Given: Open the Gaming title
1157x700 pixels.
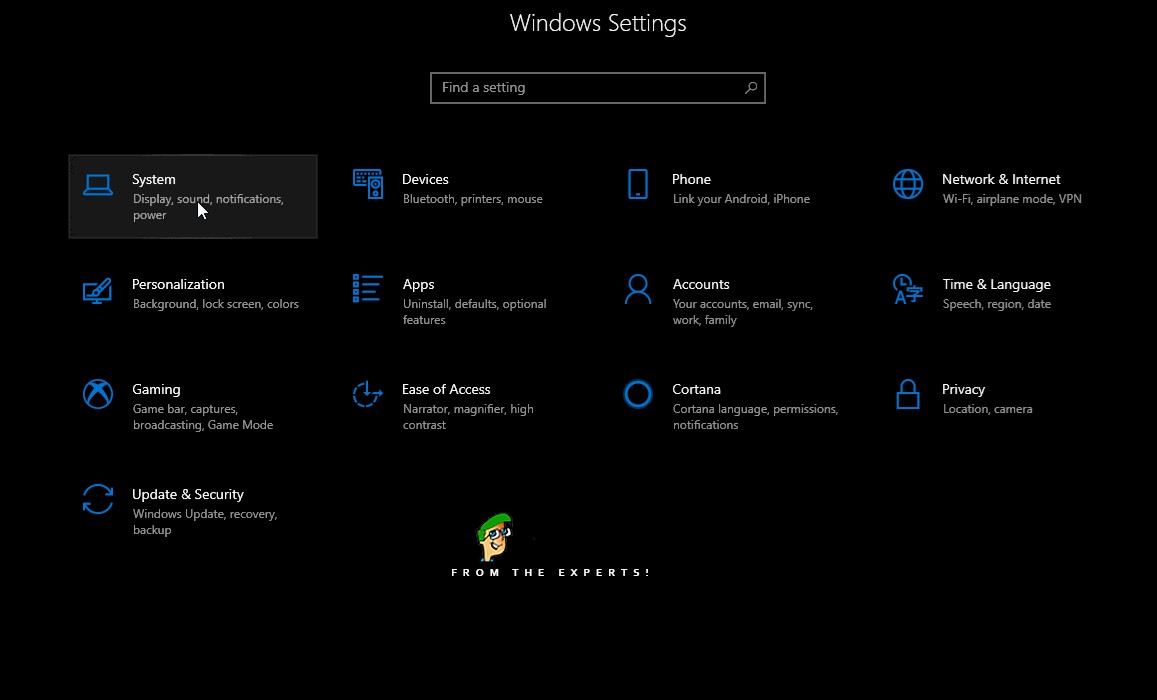Looking at the screenshot, I should click(156, 389).
